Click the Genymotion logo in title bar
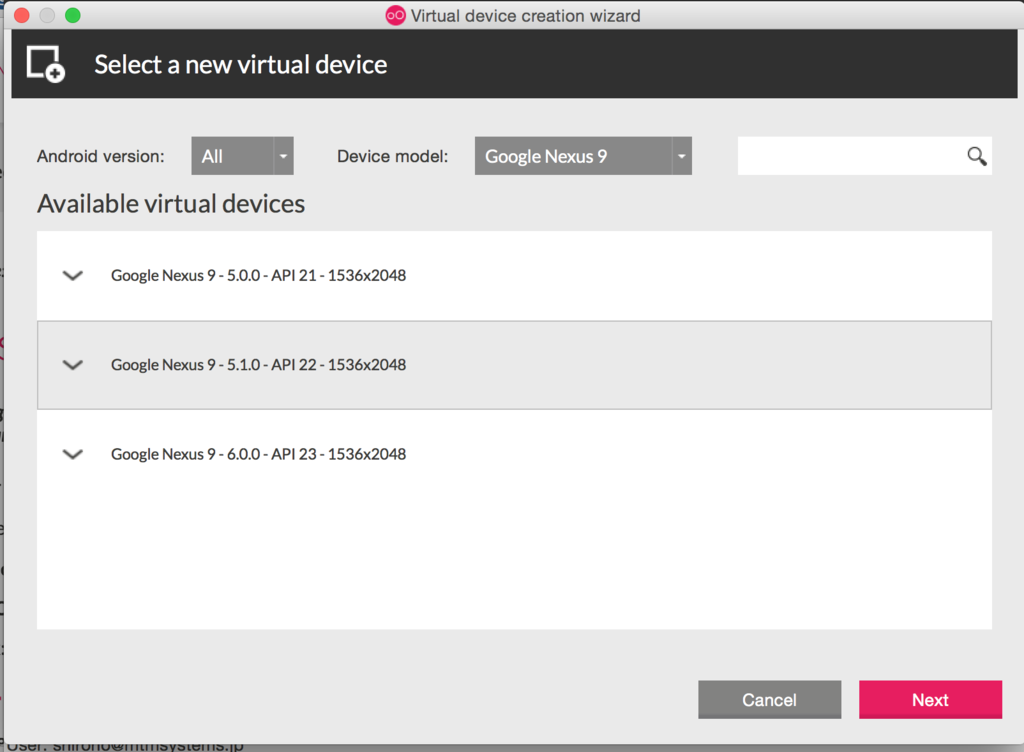The width and height of the screenshot is (1024, 752). click(x=395, y=15)
